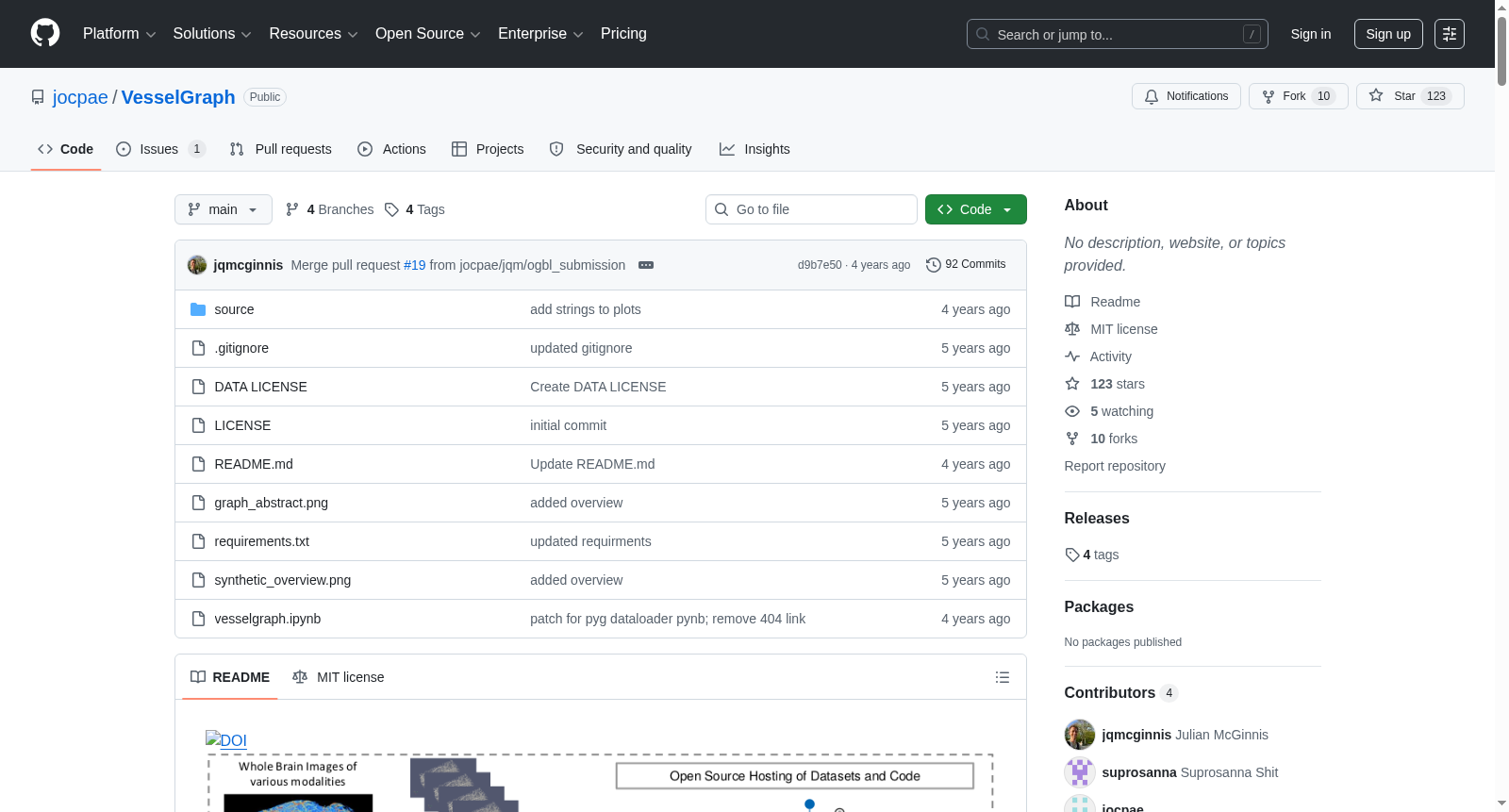Screen dimensions: 1509x812
Task: Click the Notifications bell button
Action: click(1186, 96)
